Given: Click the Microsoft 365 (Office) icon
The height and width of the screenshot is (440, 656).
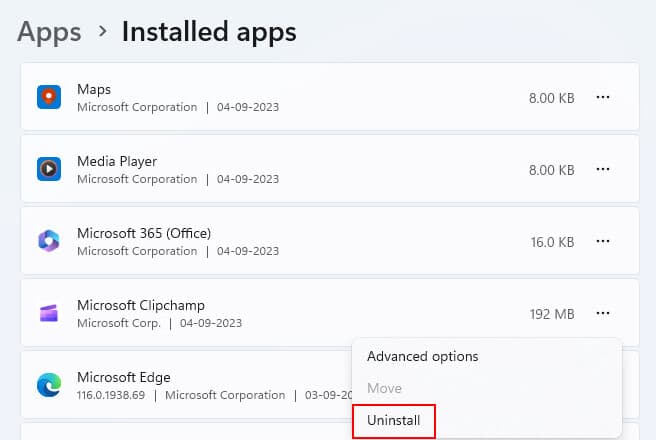Looking at the screenshot, I should tap(49, 241).
